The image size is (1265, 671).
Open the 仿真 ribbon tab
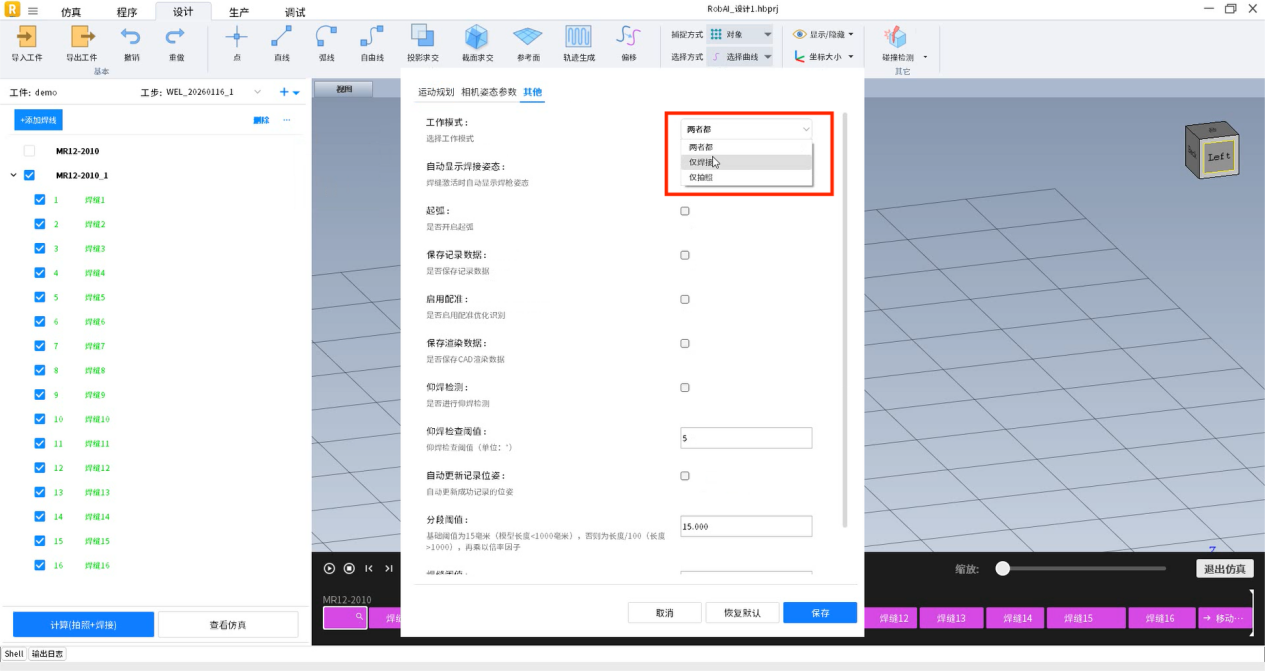pos(71,13)
